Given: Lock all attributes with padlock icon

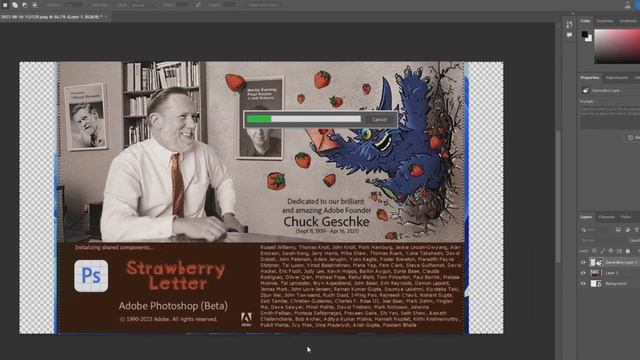Looking at the screenshot, I should 628,251.
